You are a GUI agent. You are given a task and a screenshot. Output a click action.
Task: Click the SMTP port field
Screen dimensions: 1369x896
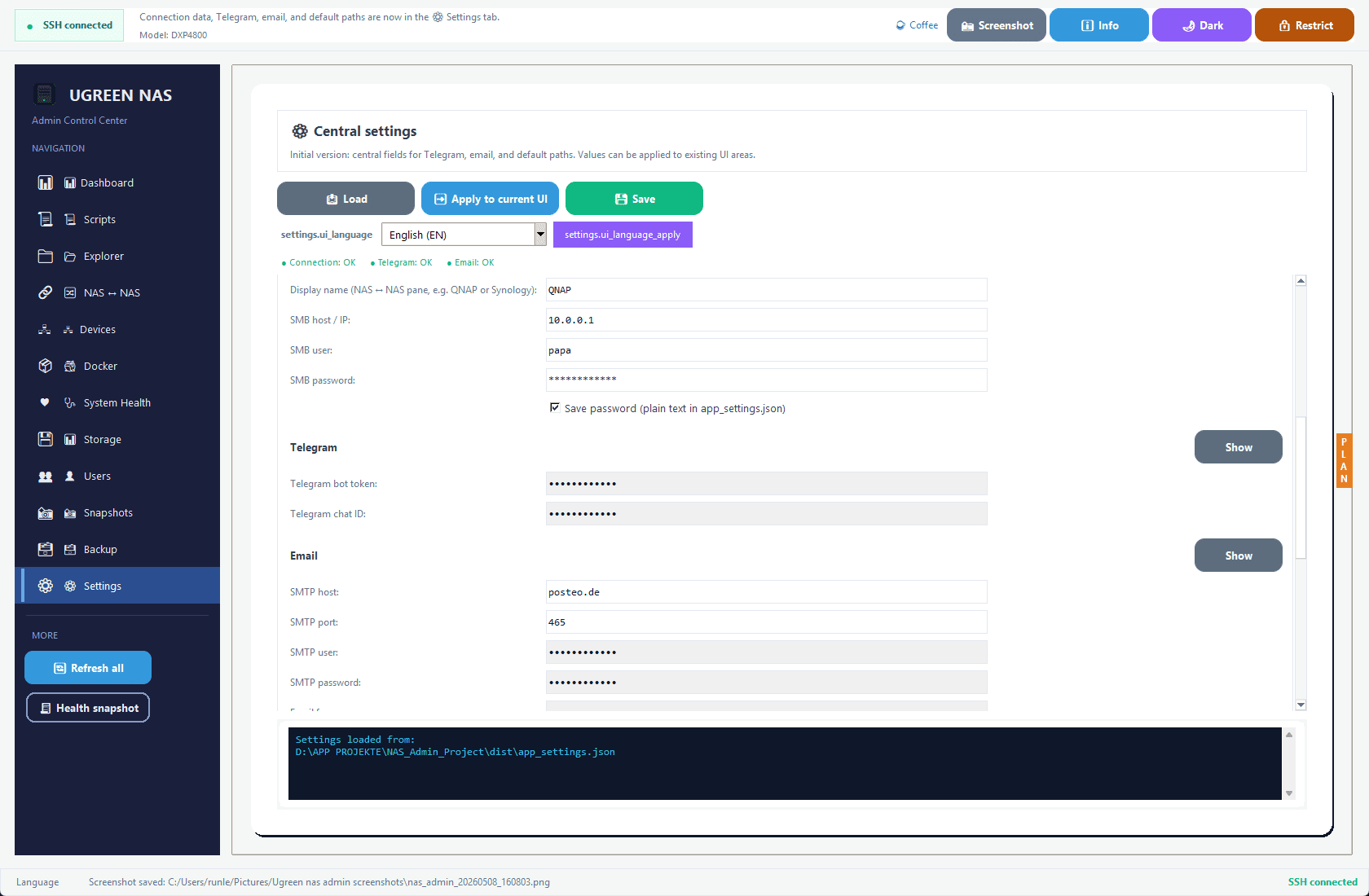coord(767,622)
